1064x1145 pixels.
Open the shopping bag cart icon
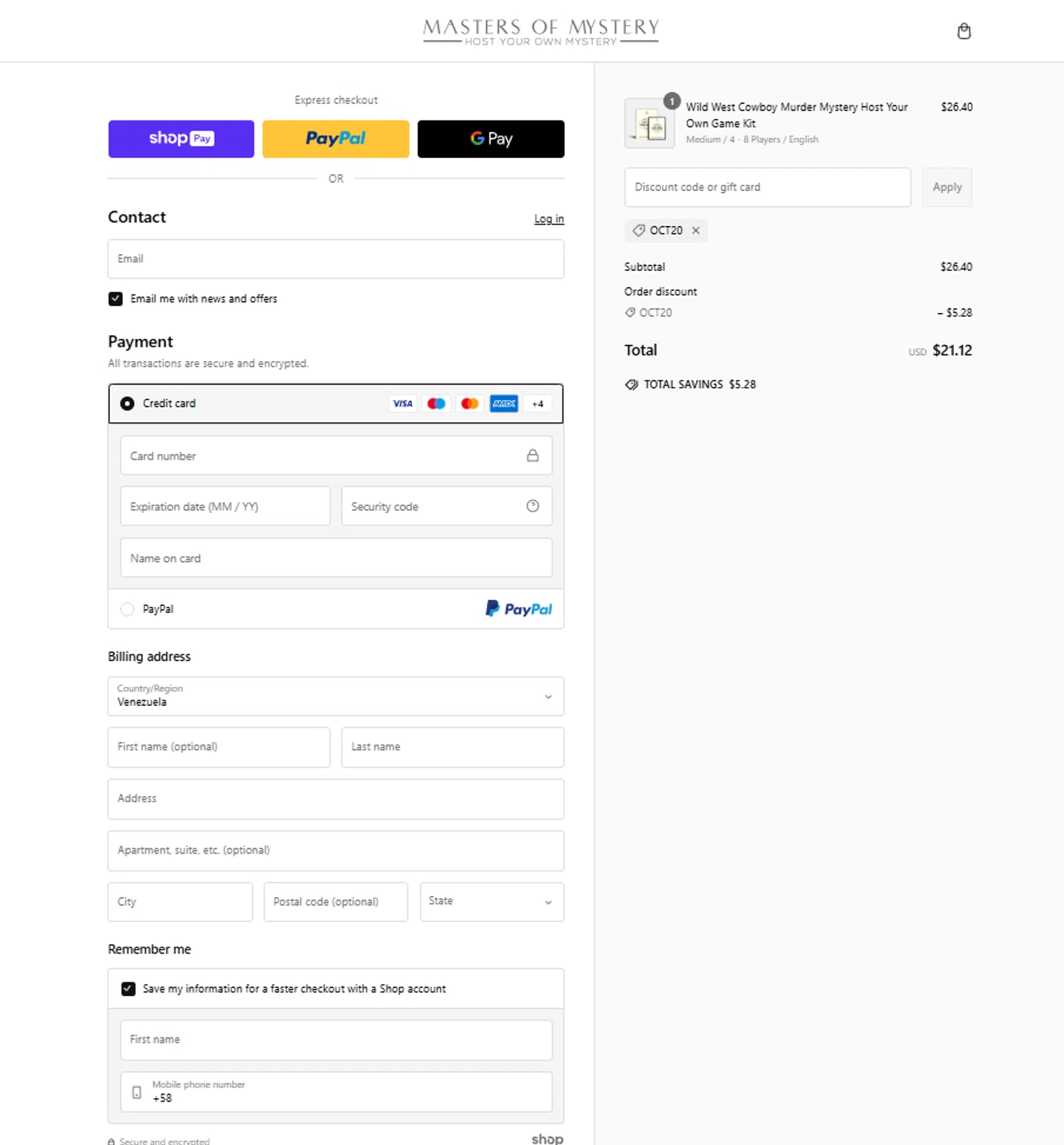(x=964, y=31)
